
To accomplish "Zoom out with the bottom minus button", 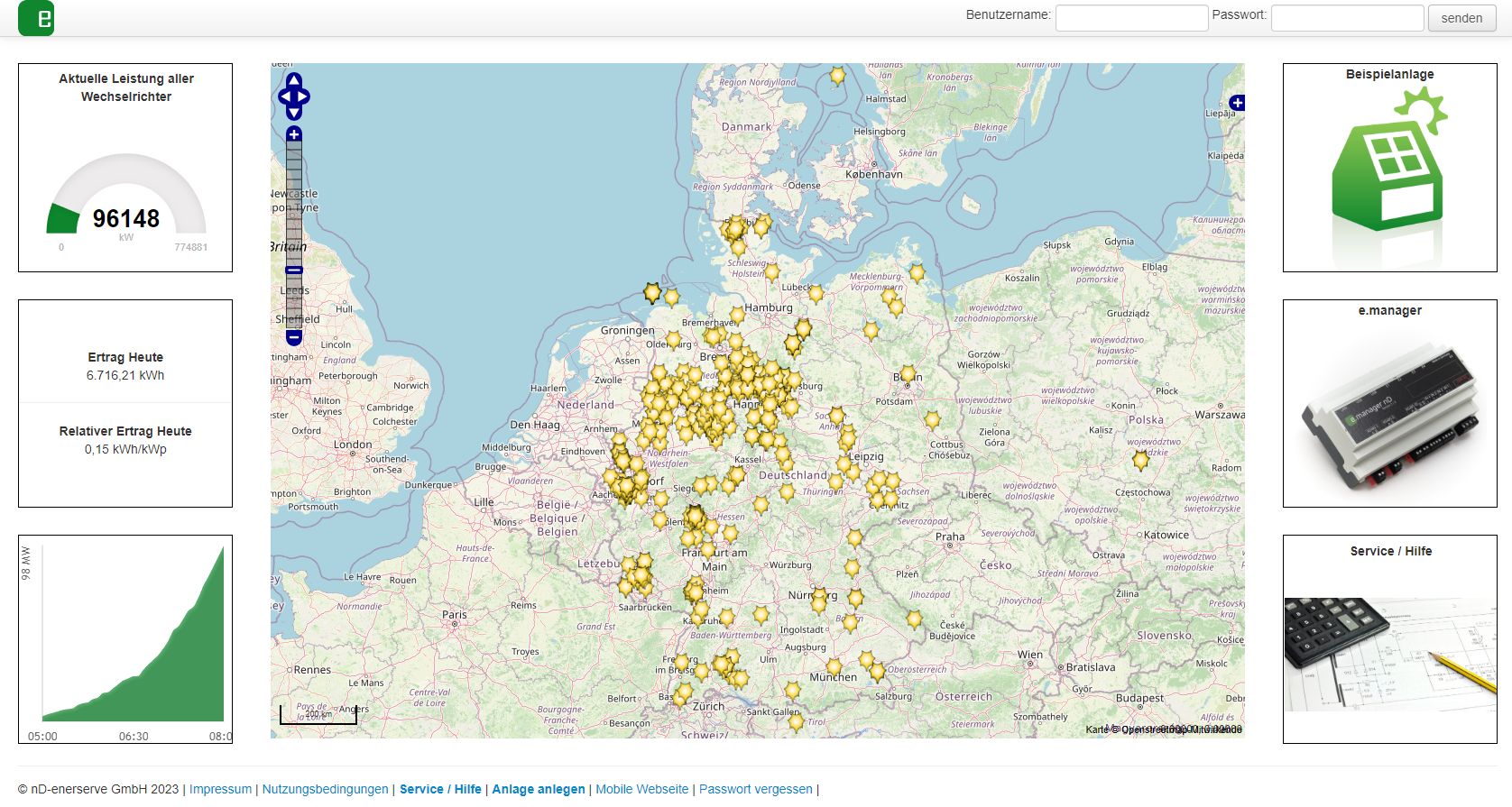I will coord(294,337).
